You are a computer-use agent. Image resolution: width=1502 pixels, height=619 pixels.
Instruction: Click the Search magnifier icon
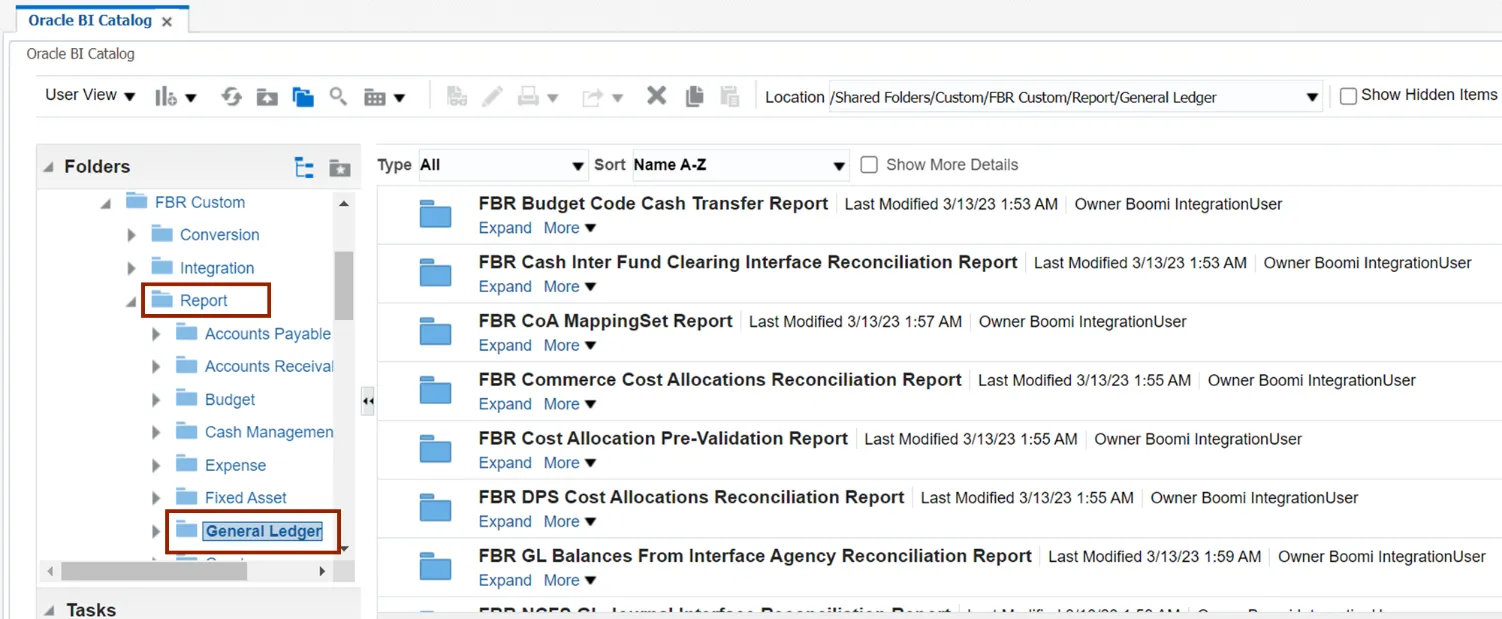coord(338,96)
